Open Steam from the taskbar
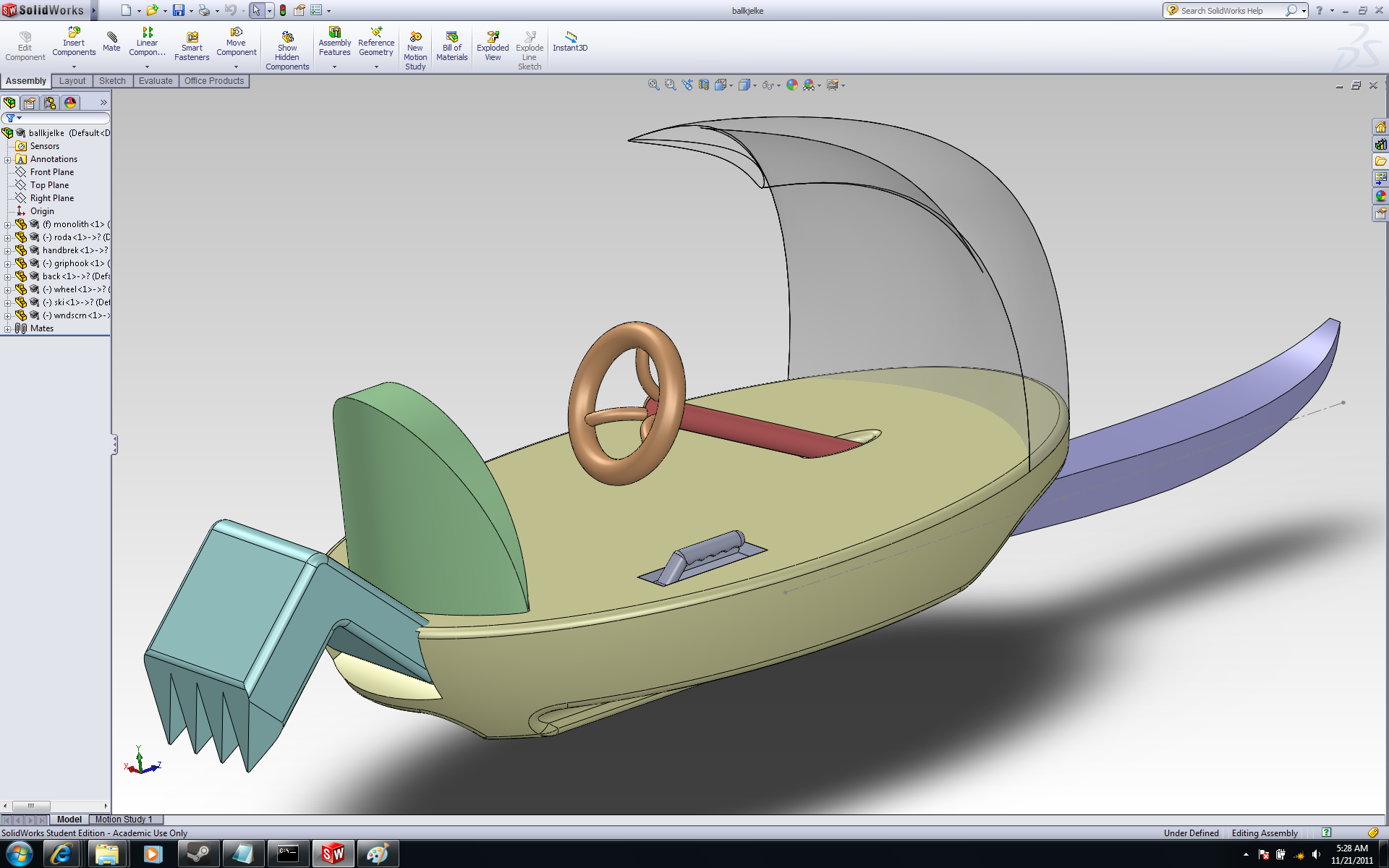This screenshot has height=868, width=1389. [198, 854]
